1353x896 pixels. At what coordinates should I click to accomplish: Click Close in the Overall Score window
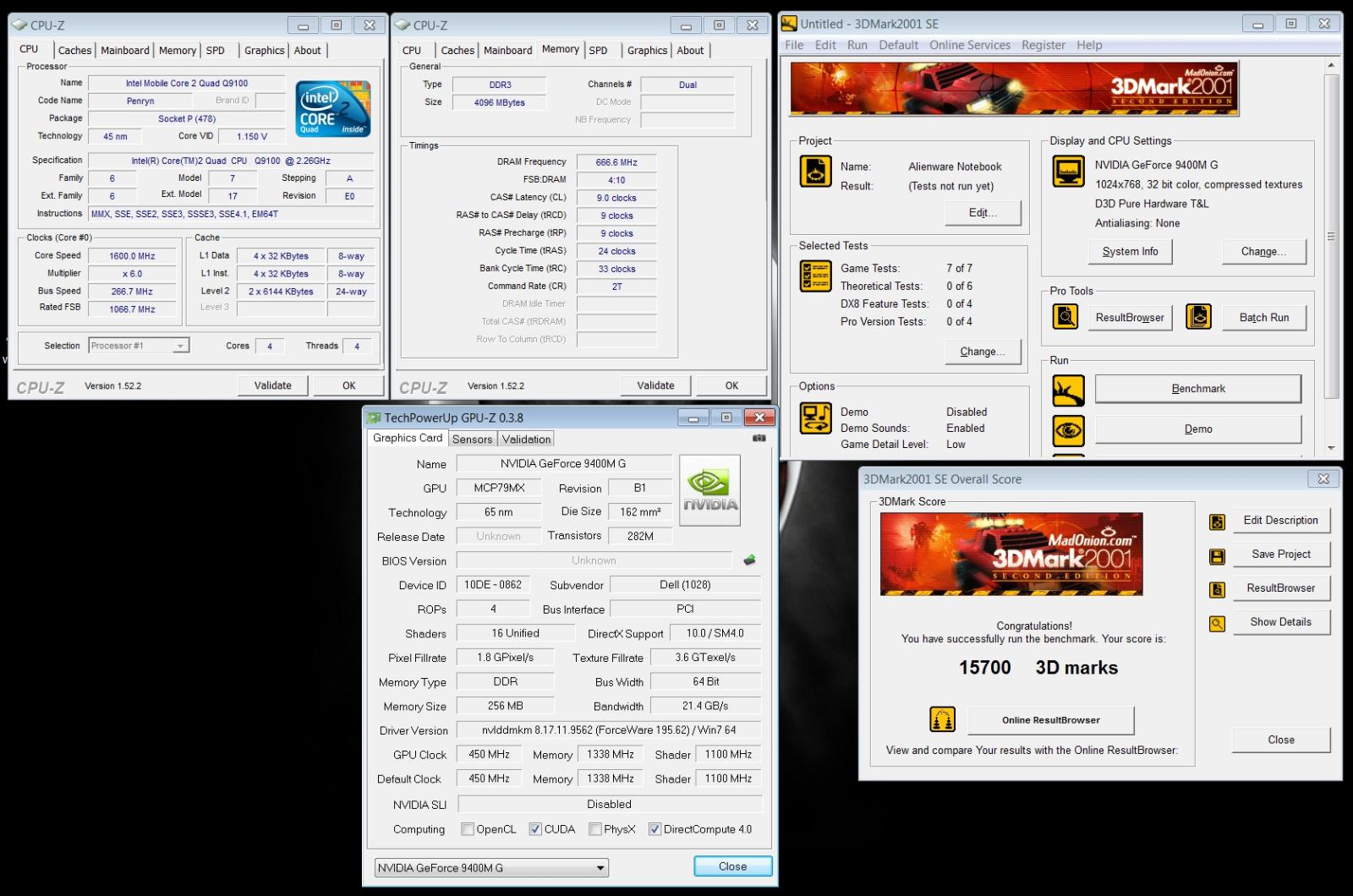coord(1281,740)
